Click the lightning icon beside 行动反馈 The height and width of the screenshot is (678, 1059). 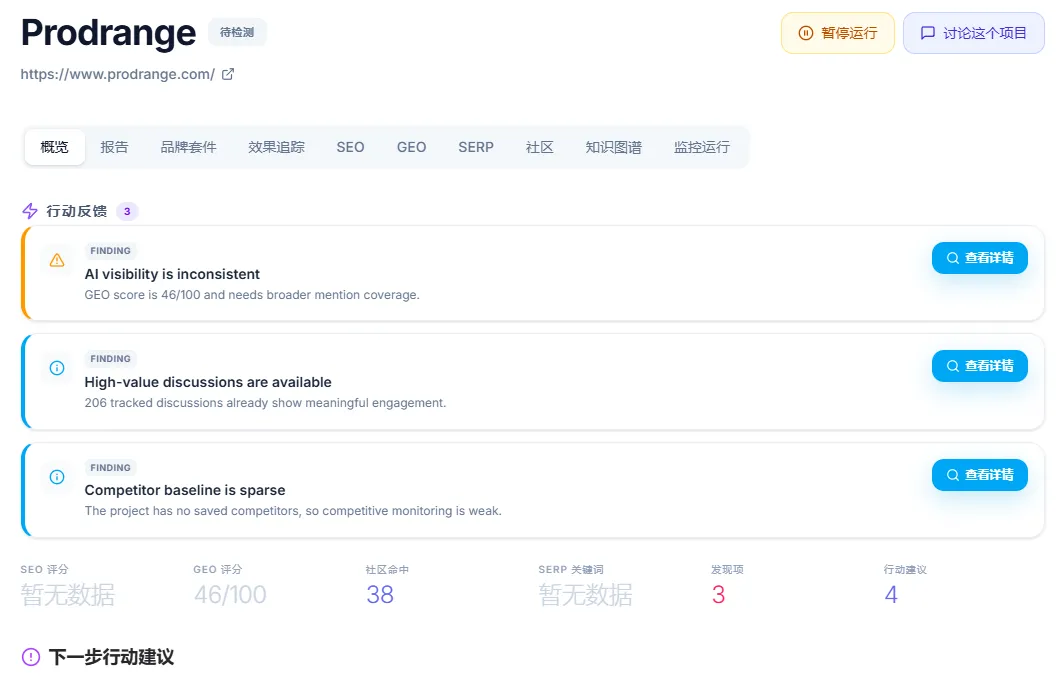click(x=31, y=211)
